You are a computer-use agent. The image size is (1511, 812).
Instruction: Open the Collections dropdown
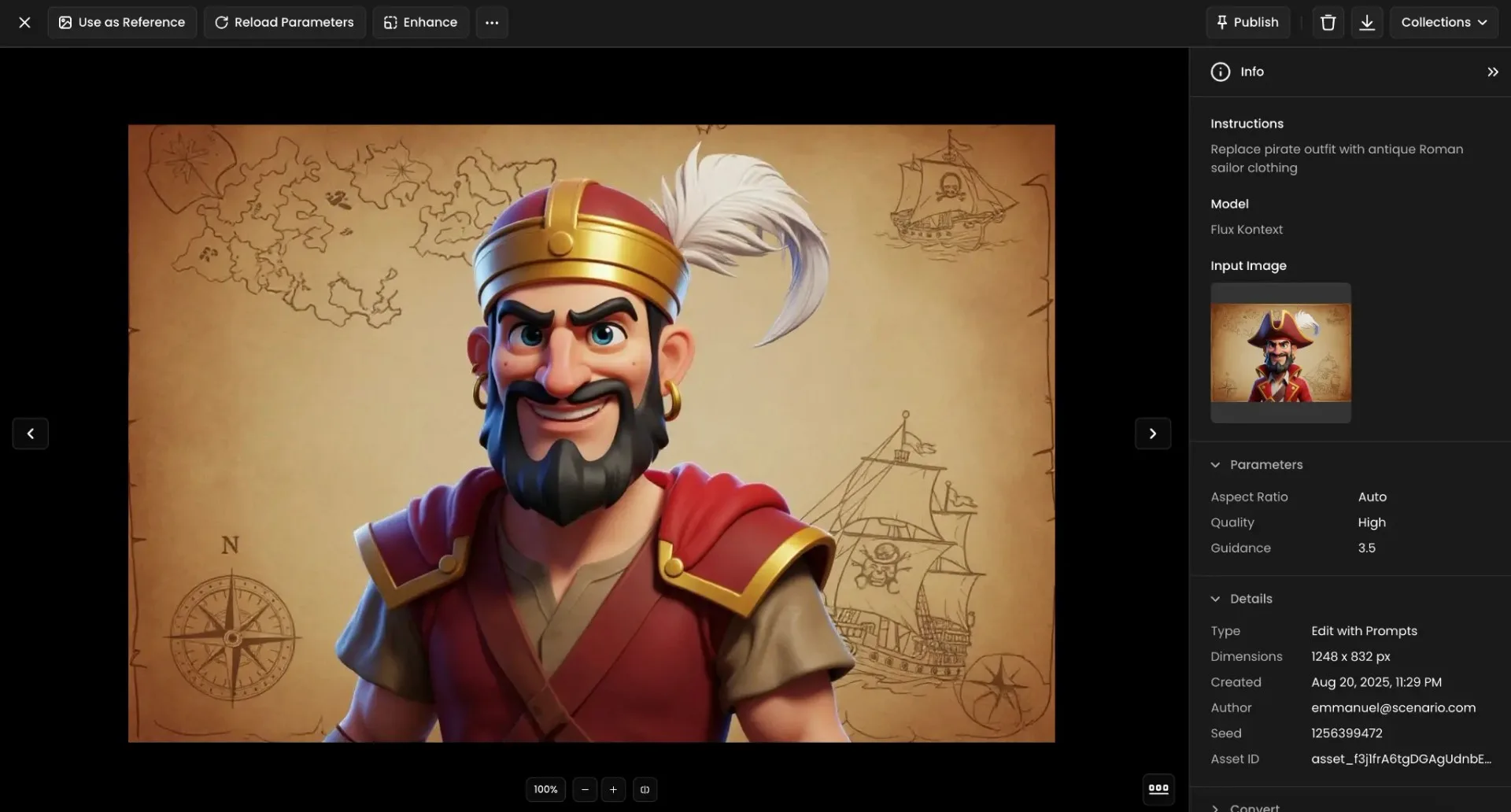tap(1444, 22)
